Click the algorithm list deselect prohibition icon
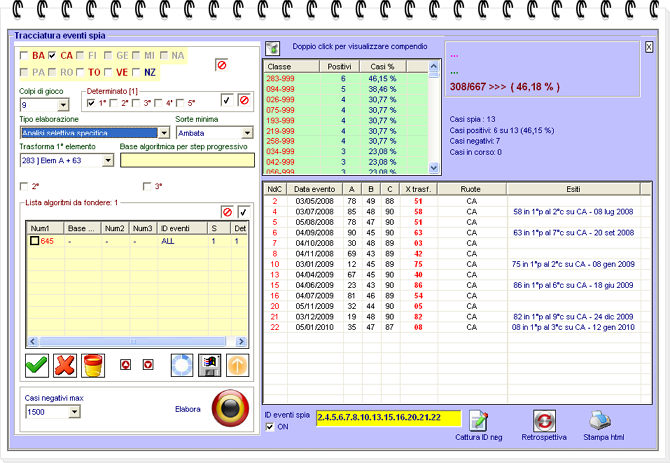670x463 pixels. pyautogui.click(x=227, y=212)
